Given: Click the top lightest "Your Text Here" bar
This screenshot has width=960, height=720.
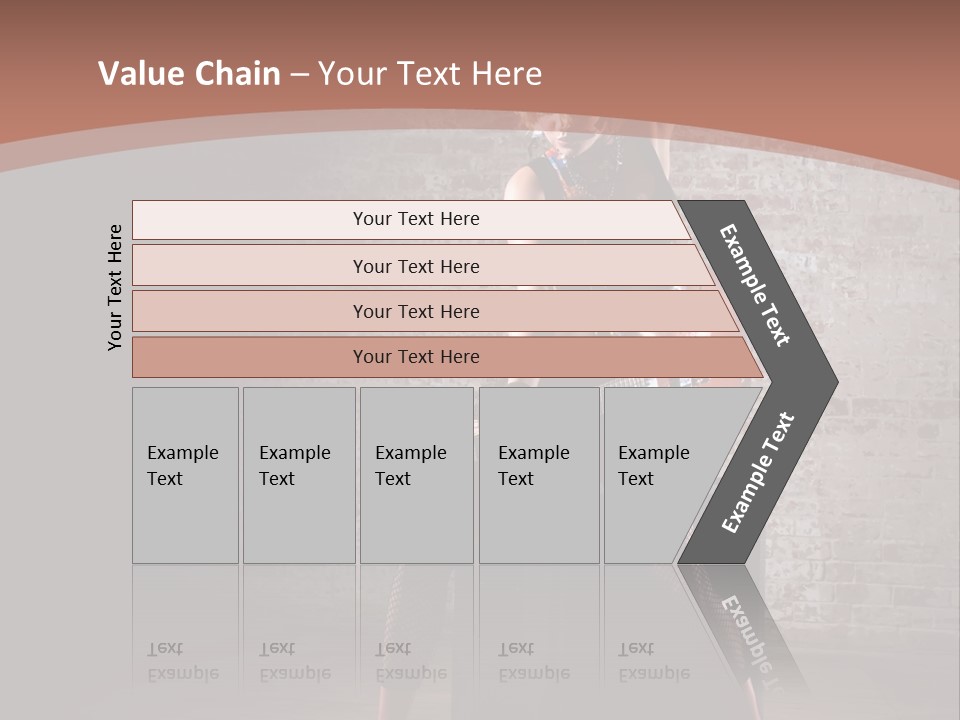Looking at the screenshot, I should (416, 219).
